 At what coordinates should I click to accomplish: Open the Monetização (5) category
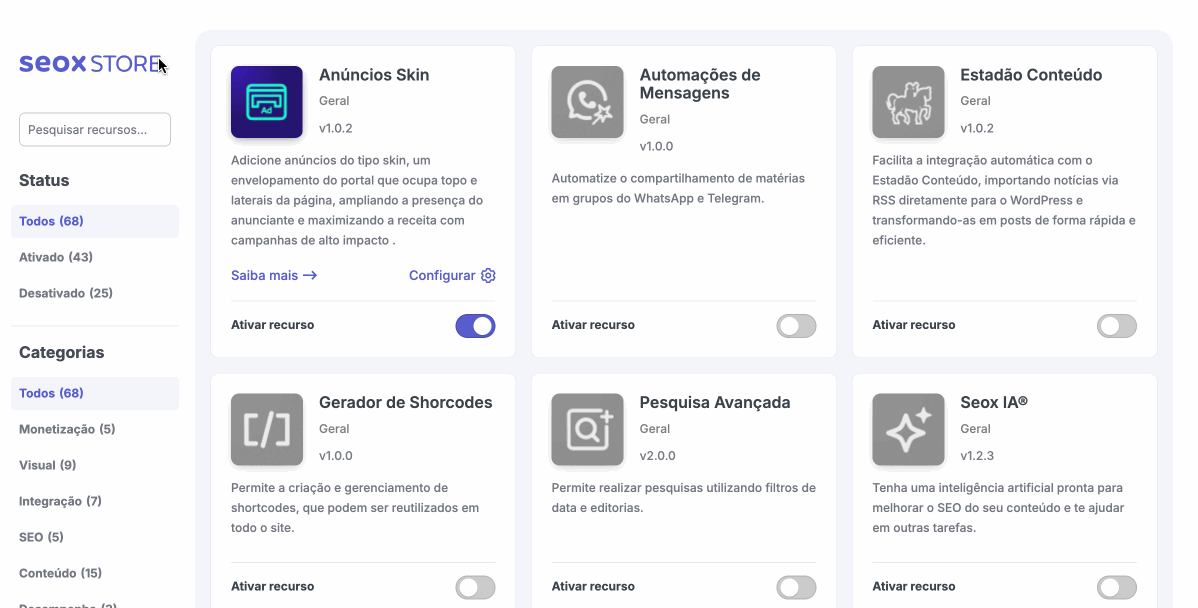(67, 429)
